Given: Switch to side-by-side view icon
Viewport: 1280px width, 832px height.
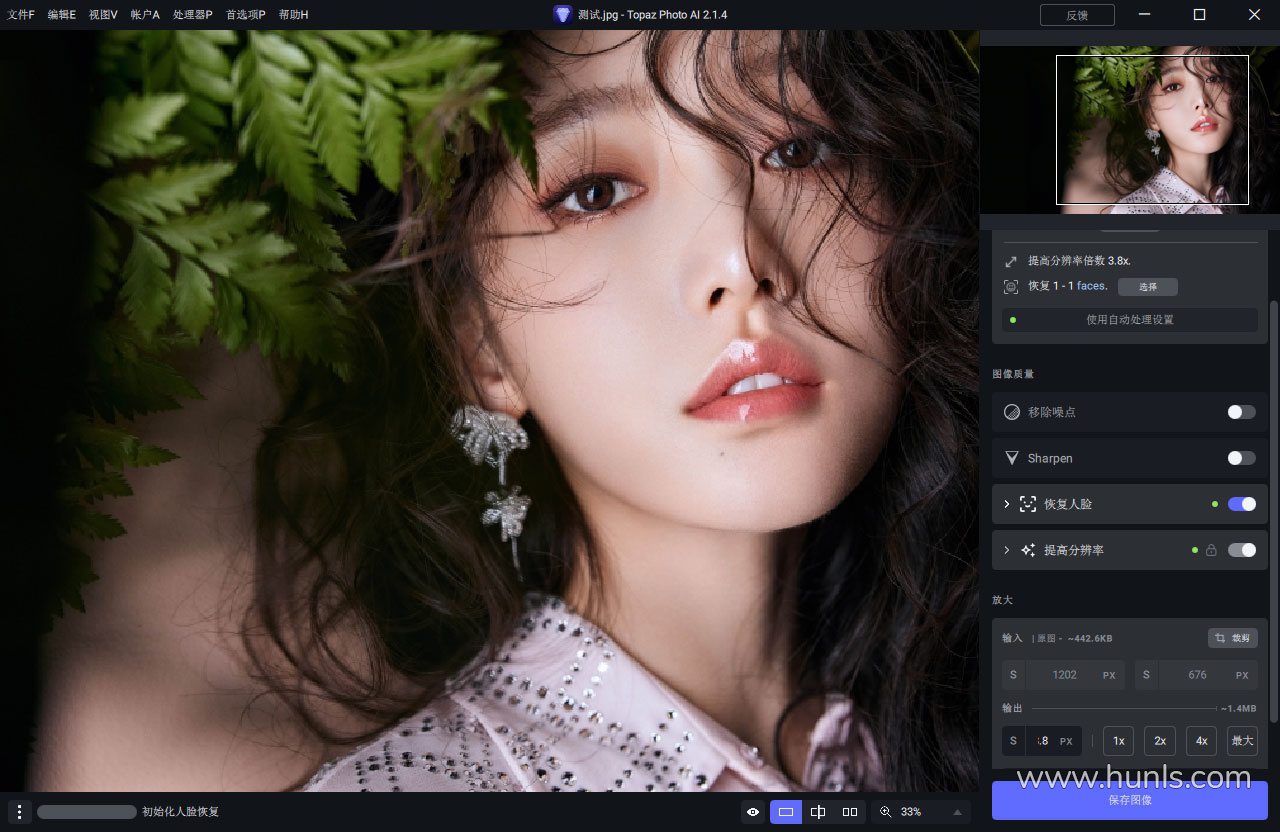Looking at the screenshot, I should tap(850, 812).
